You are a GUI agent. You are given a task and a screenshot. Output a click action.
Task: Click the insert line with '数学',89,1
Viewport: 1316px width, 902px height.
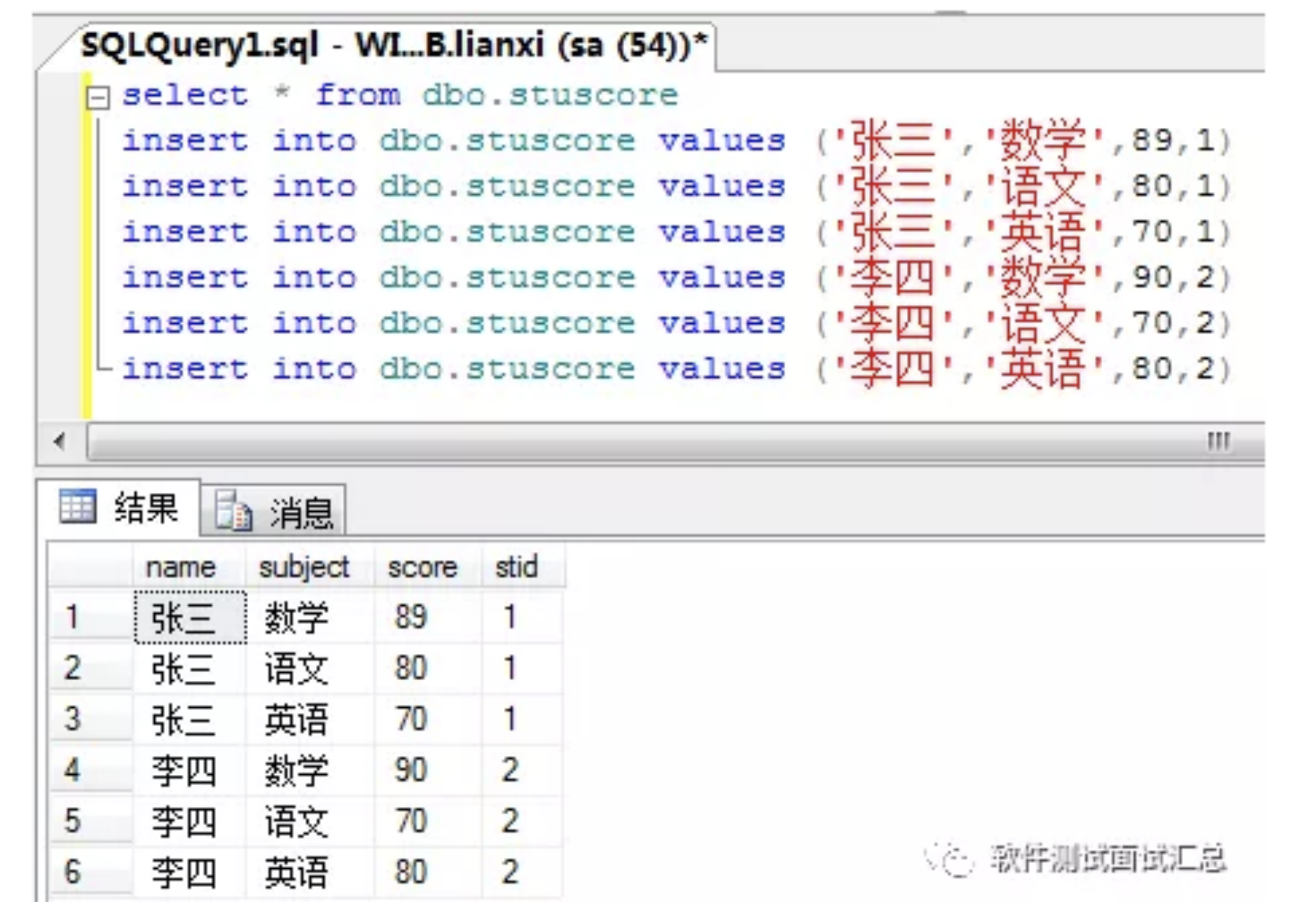677,140
